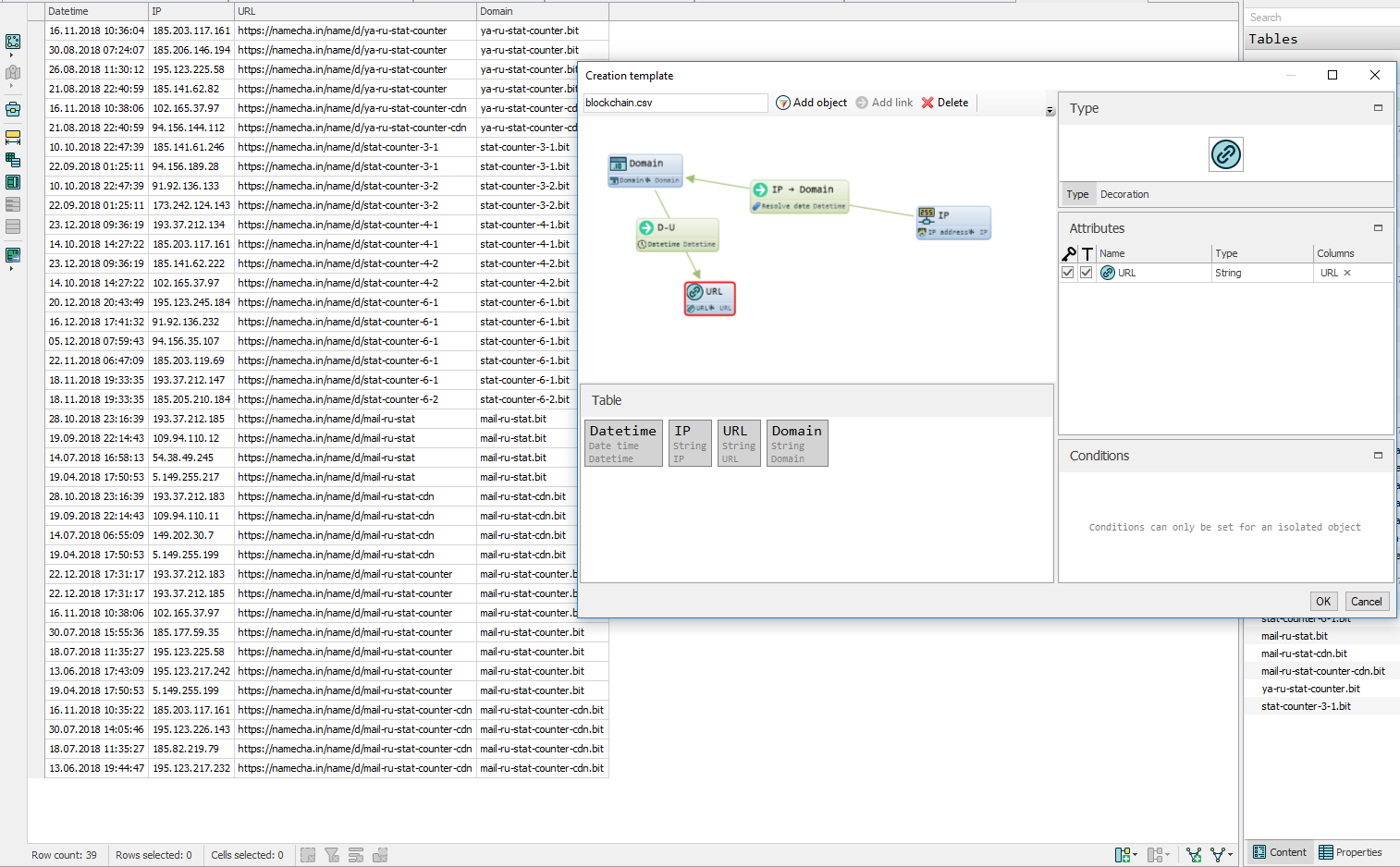
Task: Select the Domain node in the template diagram
Action: click(x=645, y=170)
